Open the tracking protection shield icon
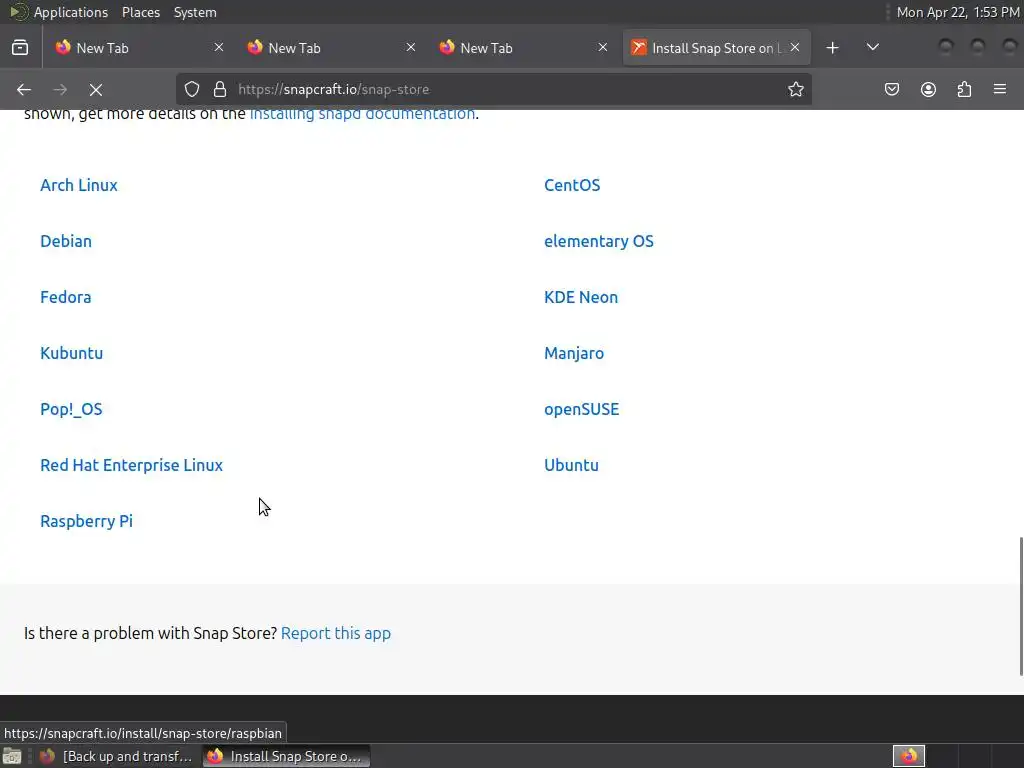Viewport: 1024px width, 768px height. (191, 89)
